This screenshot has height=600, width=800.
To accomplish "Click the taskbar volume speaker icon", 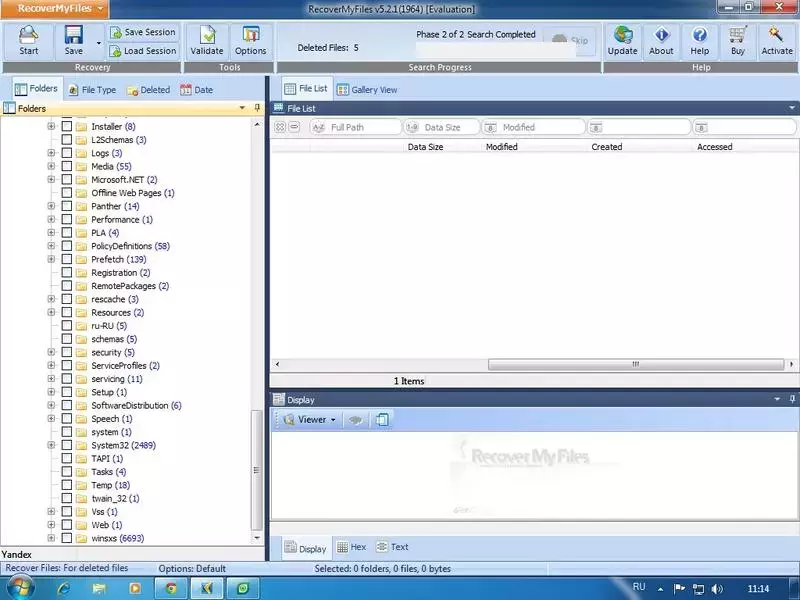I will [x=717, y=589].
